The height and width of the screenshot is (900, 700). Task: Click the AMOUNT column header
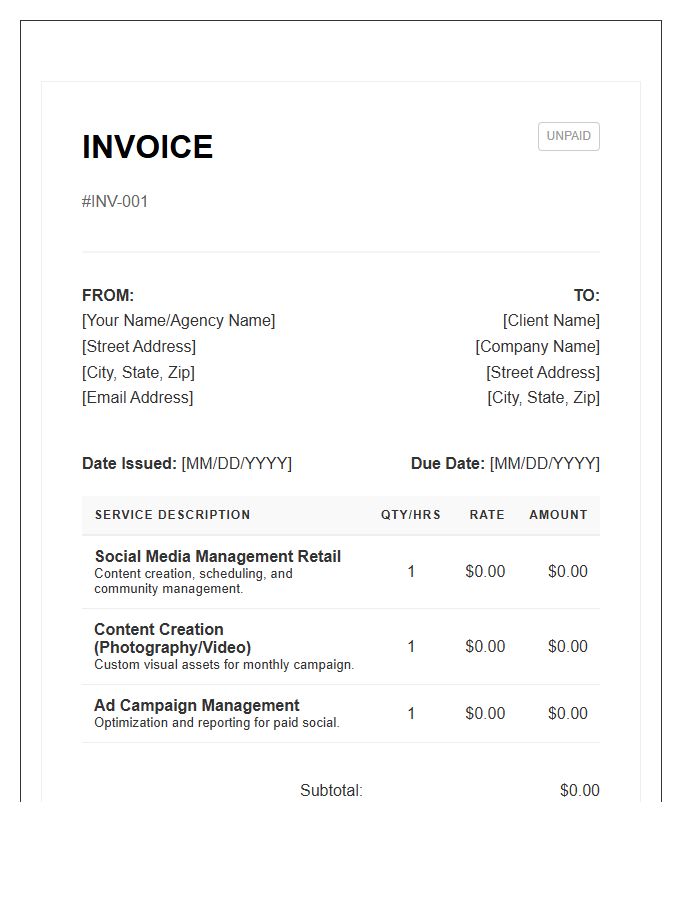click(558, 515)
